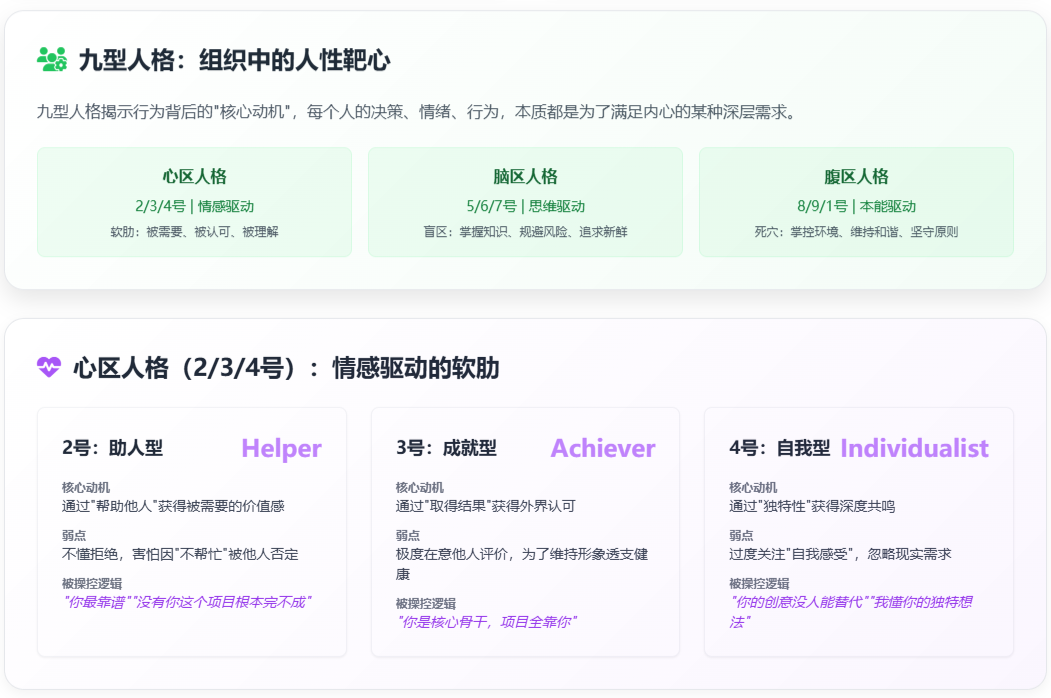Click the purple heartbeat icon
1051x698 pixels.
49,368
